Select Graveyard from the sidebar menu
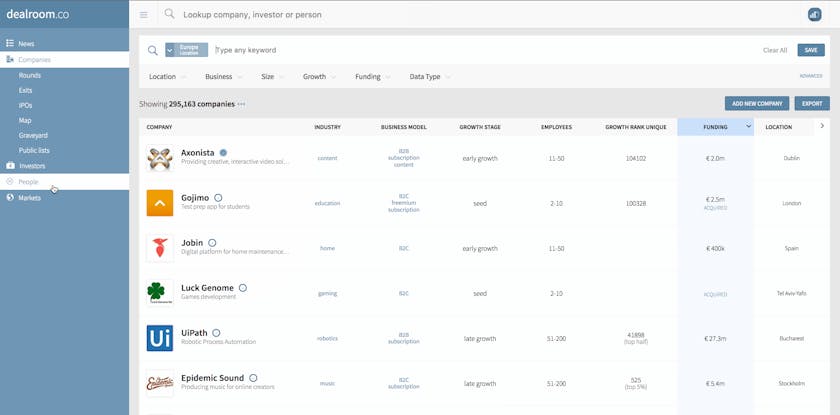 (33, 135)
